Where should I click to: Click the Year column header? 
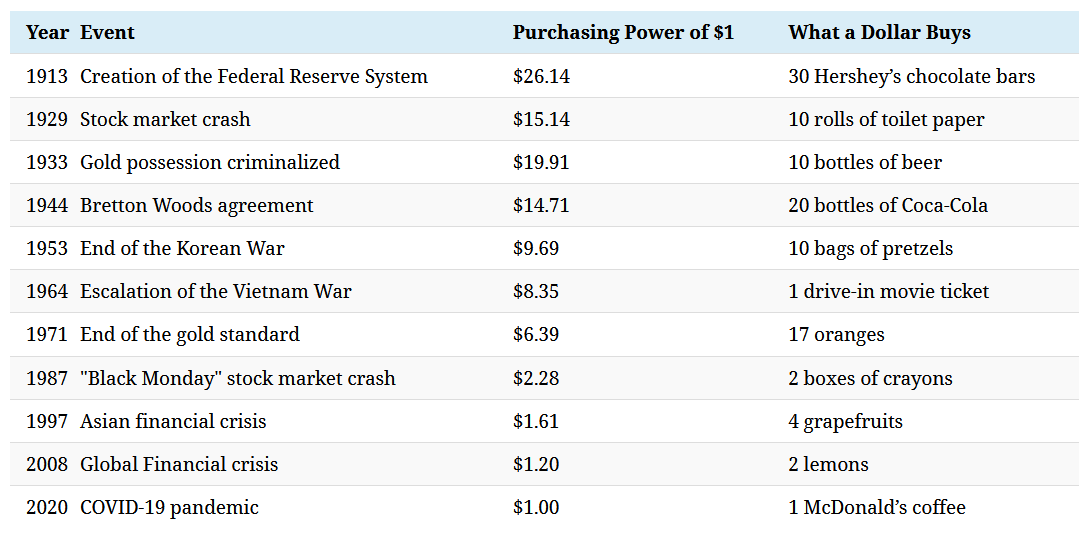click(x=47, y=33)
